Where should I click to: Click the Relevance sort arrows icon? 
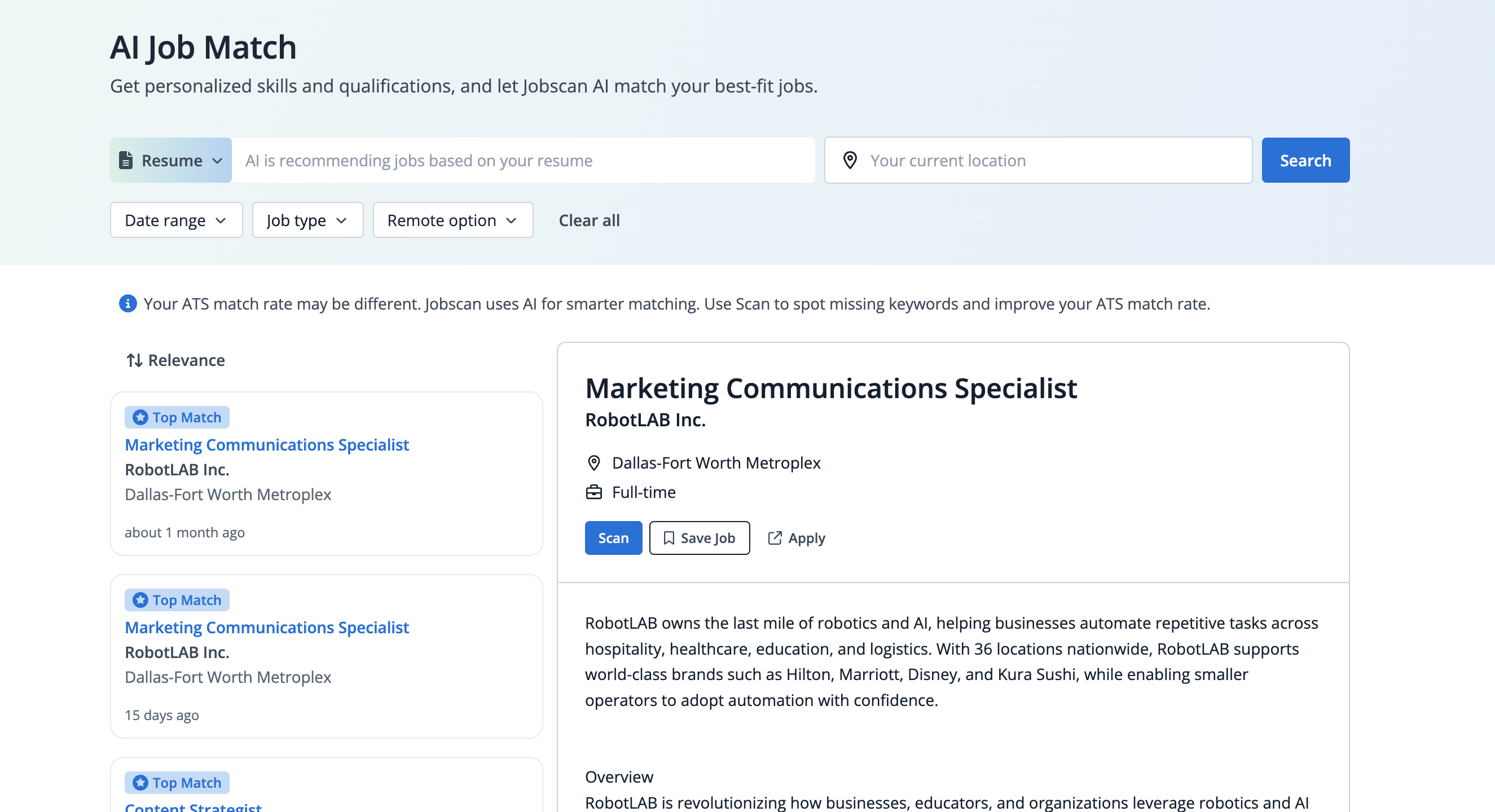click(x=134, y=360)
